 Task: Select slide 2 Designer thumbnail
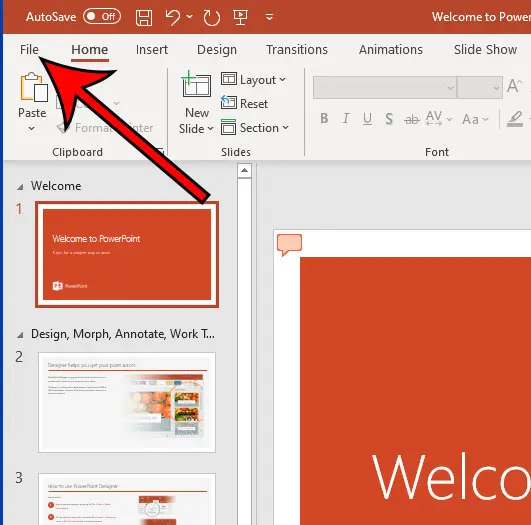tap(127, 402)
